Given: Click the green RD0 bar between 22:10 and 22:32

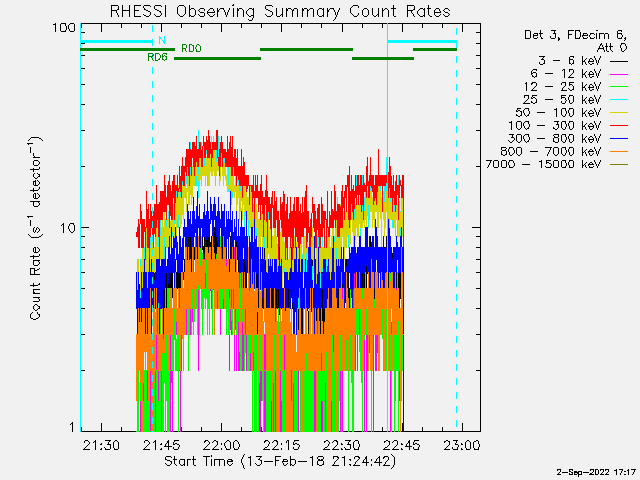Looking at the screenshot, I should pos(307,49).
